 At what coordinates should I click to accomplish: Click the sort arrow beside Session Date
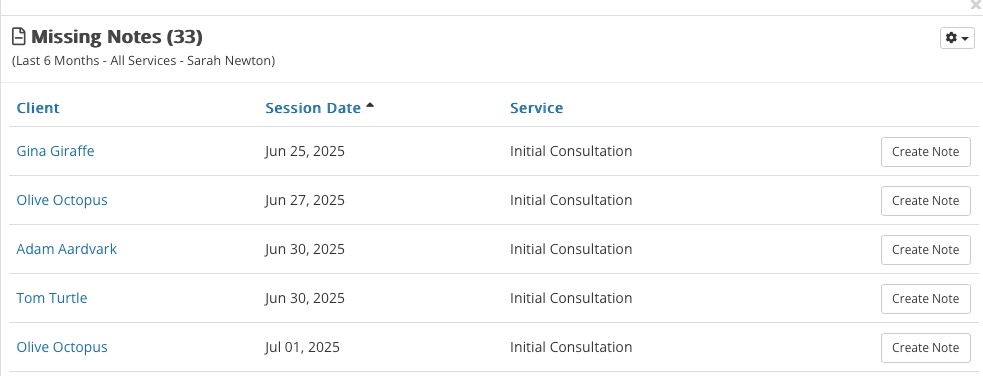370,105
